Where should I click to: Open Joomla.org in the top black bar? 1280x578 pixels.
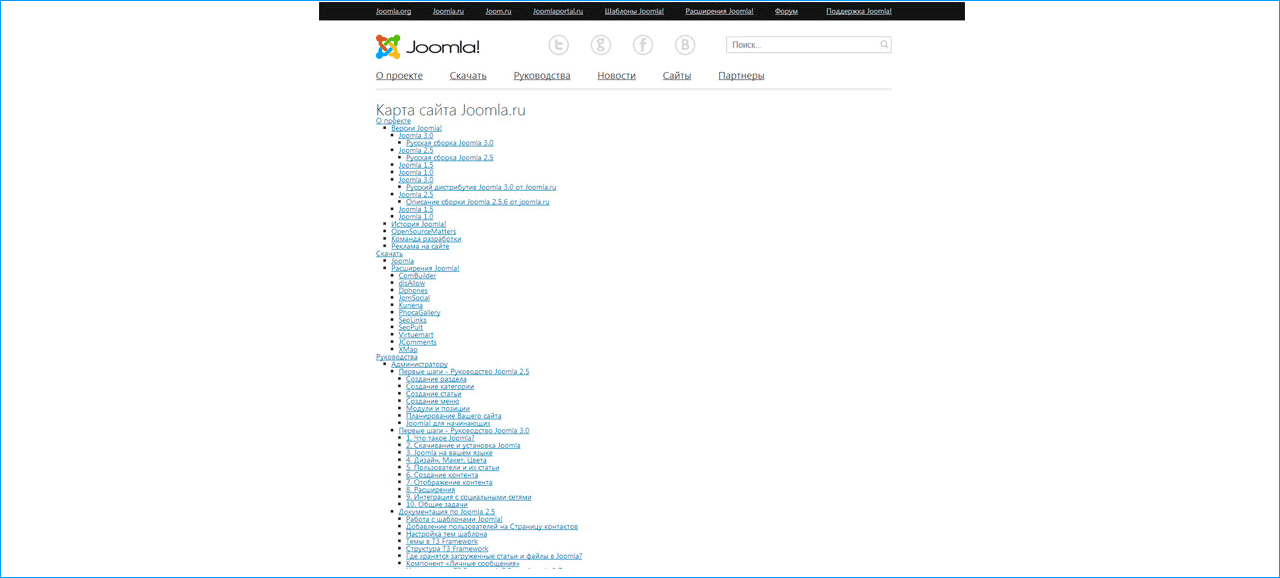[x=393, y=11]
